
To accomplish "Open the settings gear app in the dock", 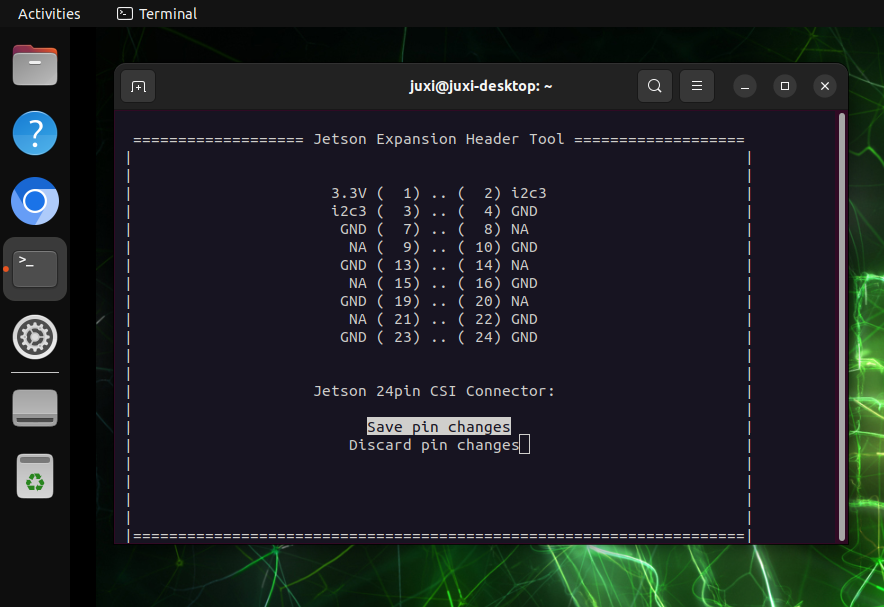I will tap(35, 337).
